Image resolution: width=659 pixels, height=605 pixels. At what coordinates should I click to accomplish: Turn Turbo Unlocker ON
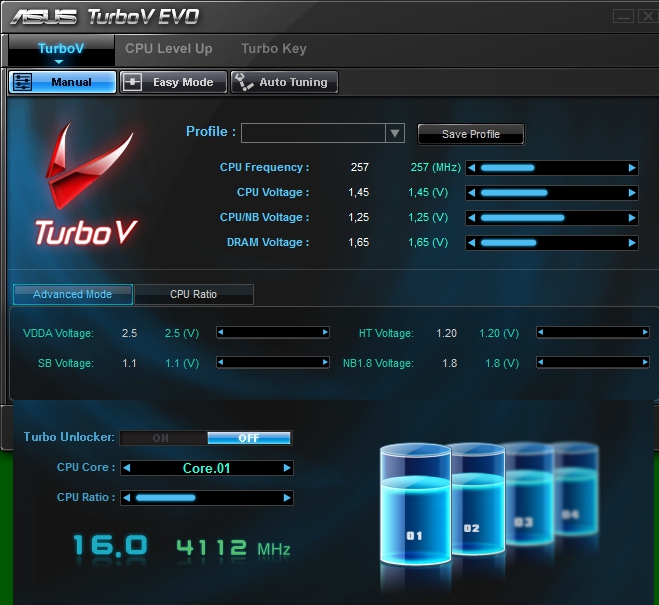click(x=163, y=438)
